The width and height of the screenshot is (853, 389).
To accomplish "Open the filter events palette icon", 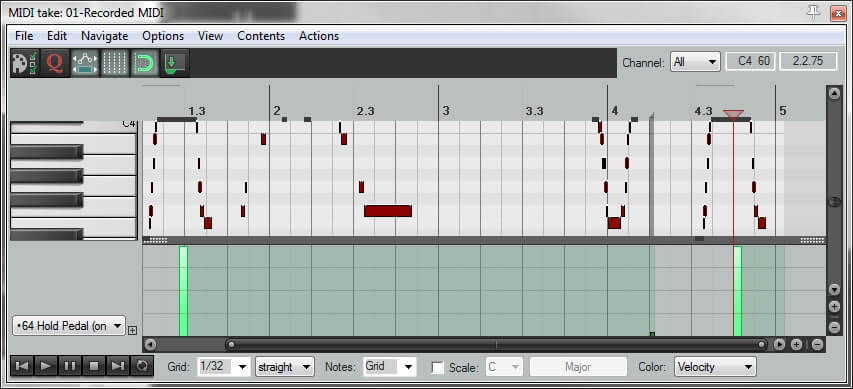I will click(25, 63).
